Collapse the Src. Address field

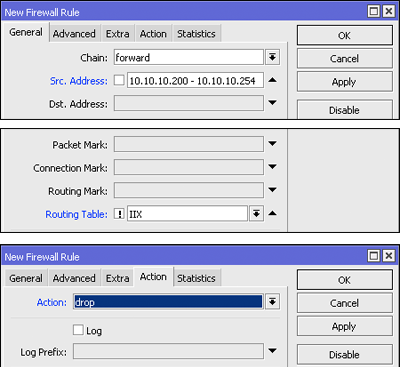(x=272, y=80)
